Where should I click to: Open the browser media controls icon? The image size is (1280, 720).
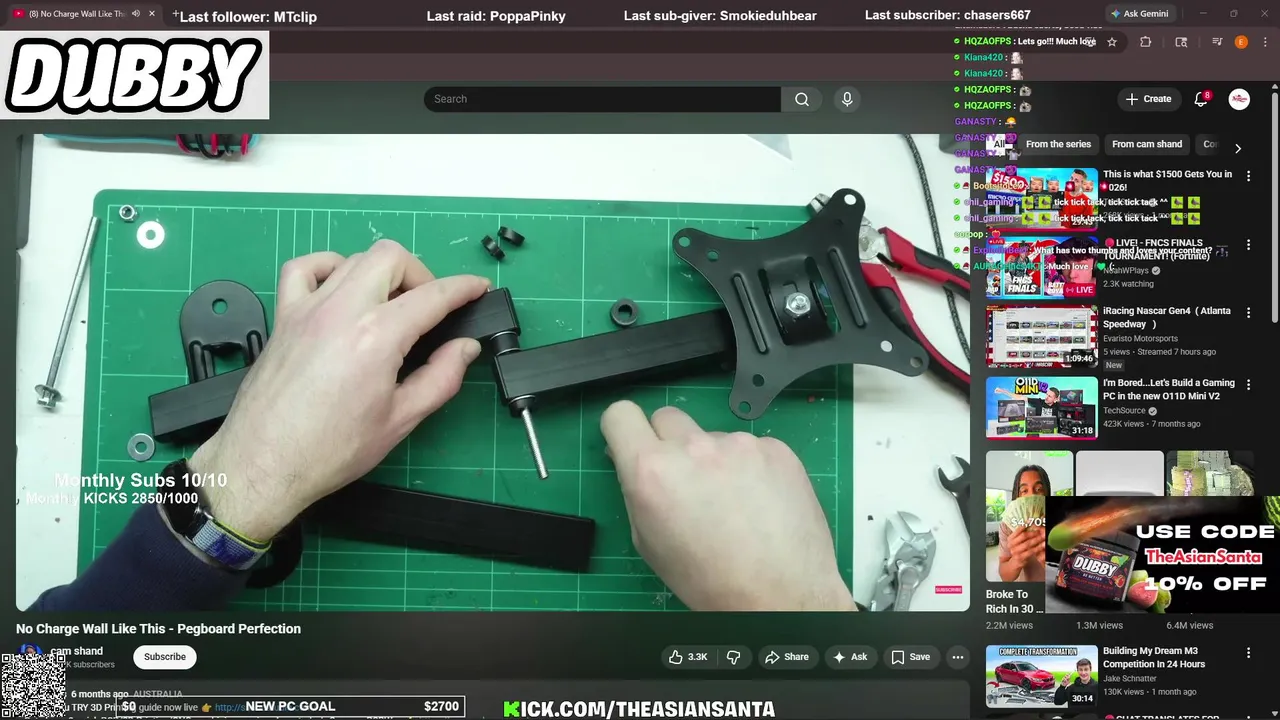click(1217, 42)
